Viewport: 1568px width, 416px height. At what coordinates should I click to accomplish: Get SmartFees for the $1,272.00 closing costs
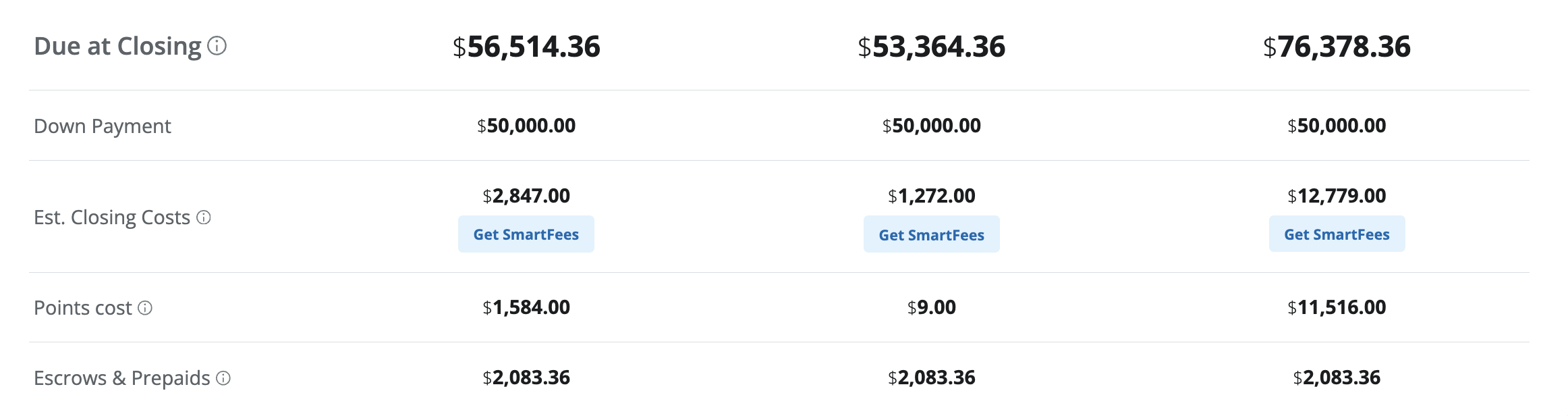[x=931, y=234]
